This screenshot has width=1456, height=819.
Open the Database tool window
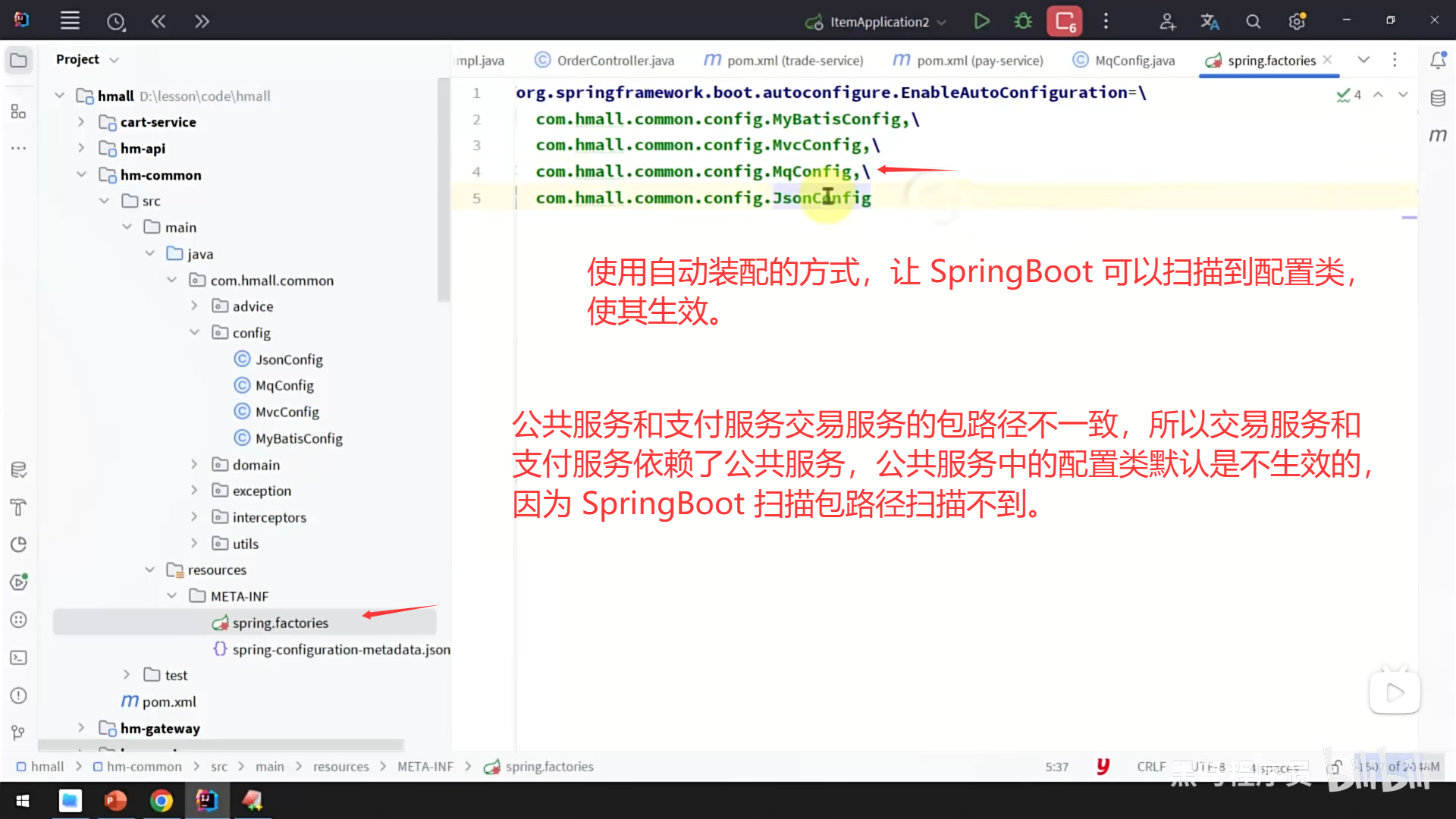(x=1438, y=99)
